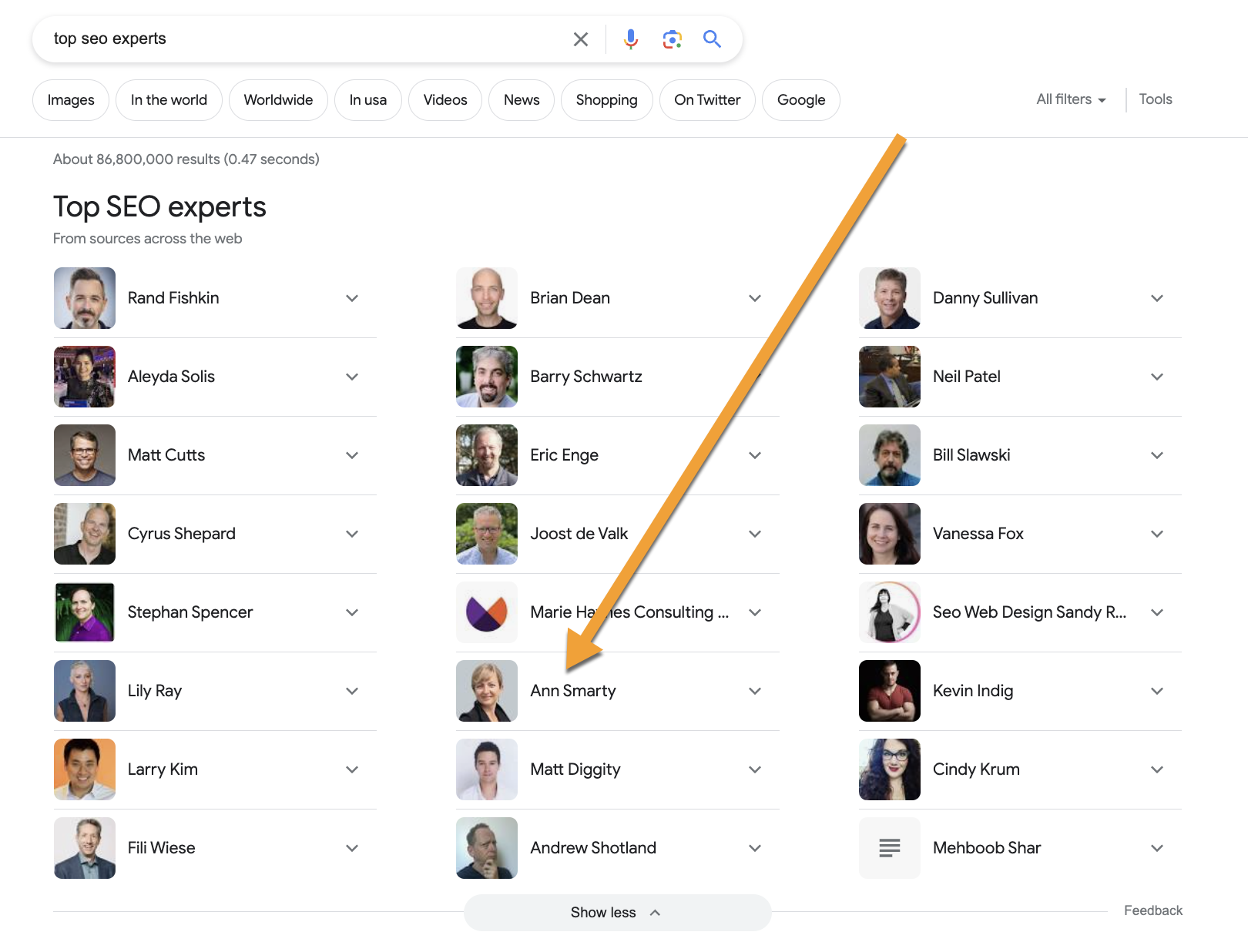This screenshot has width=1248, height=952.
Task: Select the Worldwide filter chip
Action: 278,100
